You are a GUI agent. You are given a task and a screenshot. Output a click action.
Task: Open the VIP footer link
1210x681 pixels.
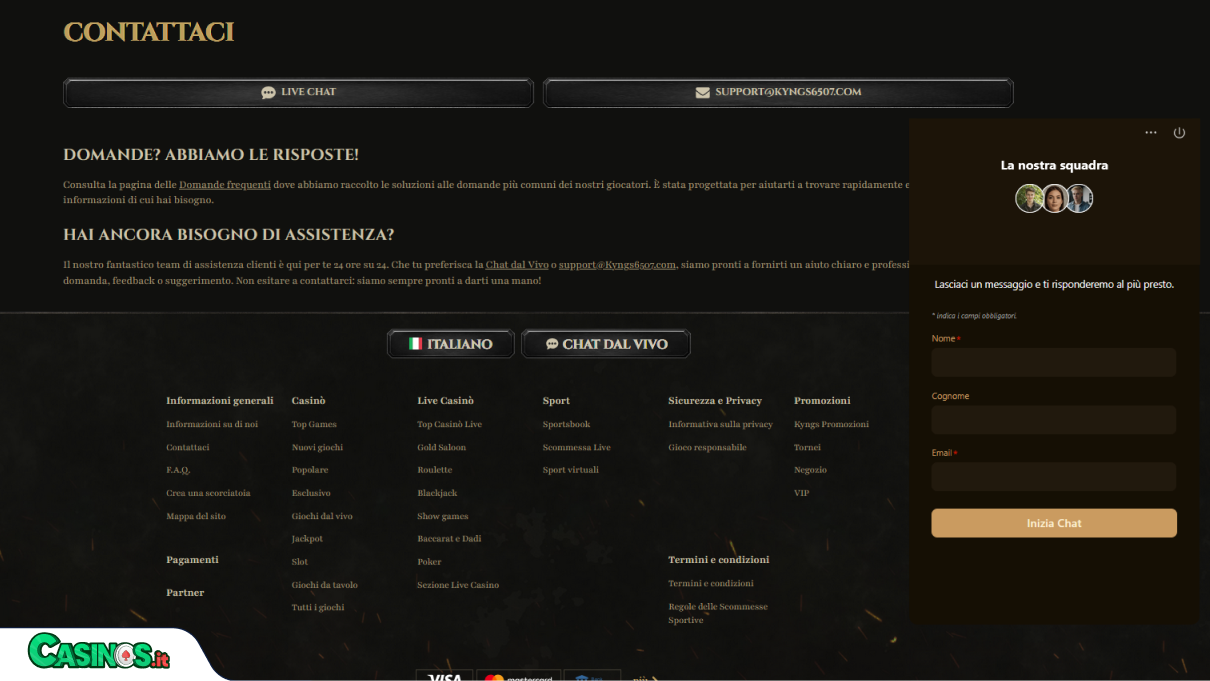802,493
